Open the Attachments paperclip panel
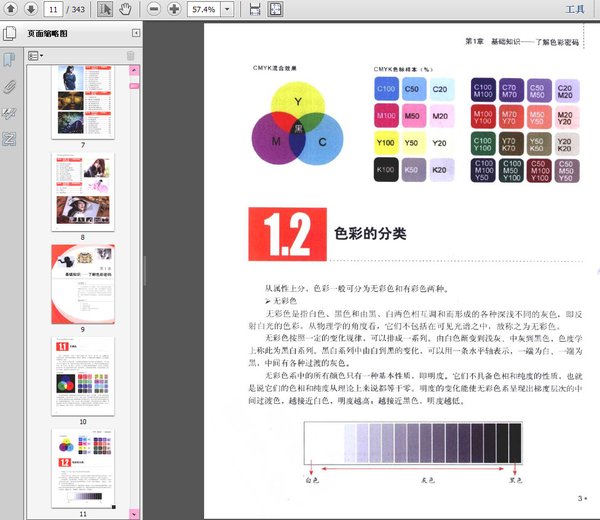This screenshot has height=520, width=600. (x=9, y=86)
